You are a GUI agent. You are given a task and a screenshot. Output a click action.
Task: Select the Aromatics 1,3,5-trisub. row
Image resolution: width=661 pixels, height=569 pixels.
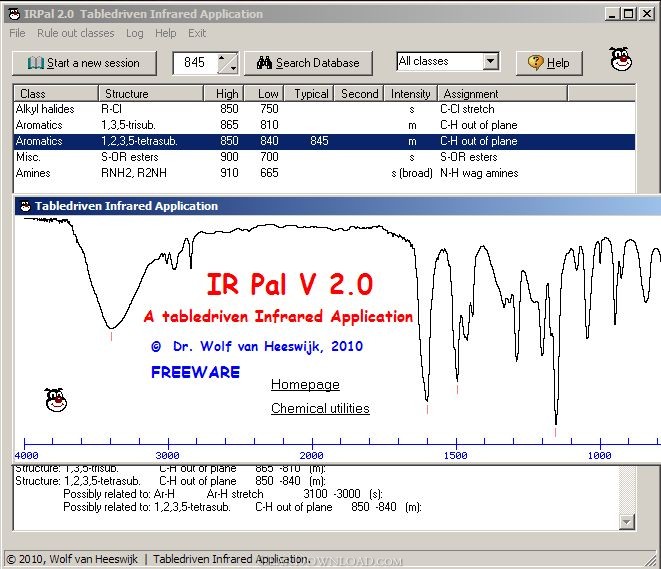[x=324, y=125]
